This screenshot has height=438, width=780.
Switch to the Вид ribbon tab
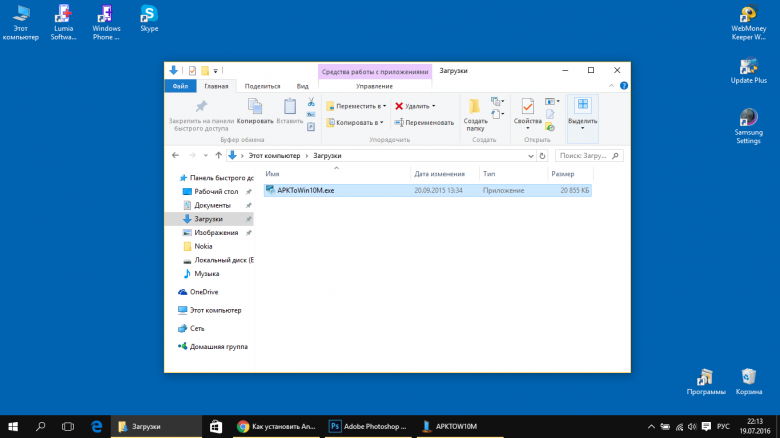pyautogui.click(x=302, y=86)
